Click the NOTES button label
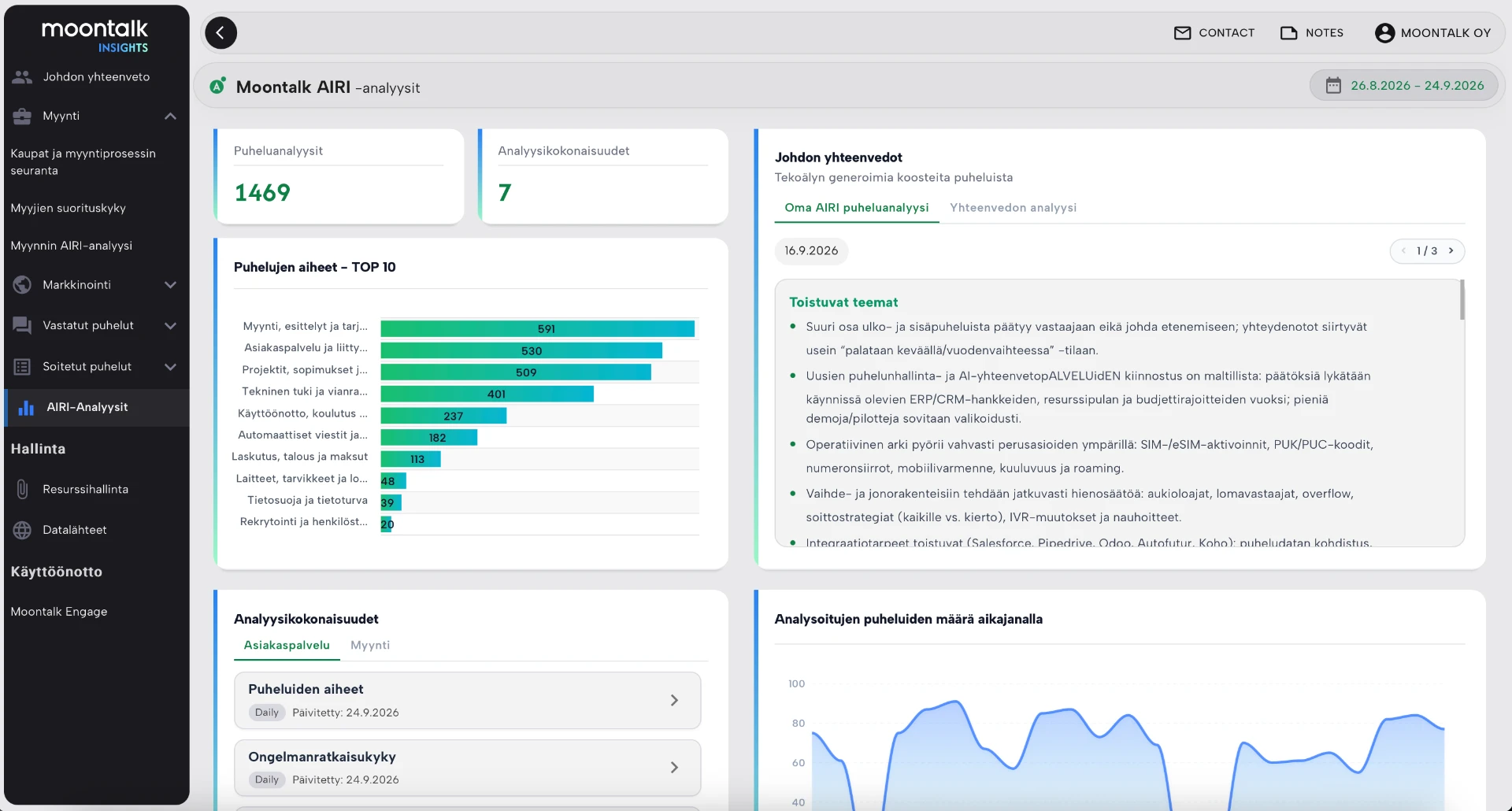 (1325, 33)
